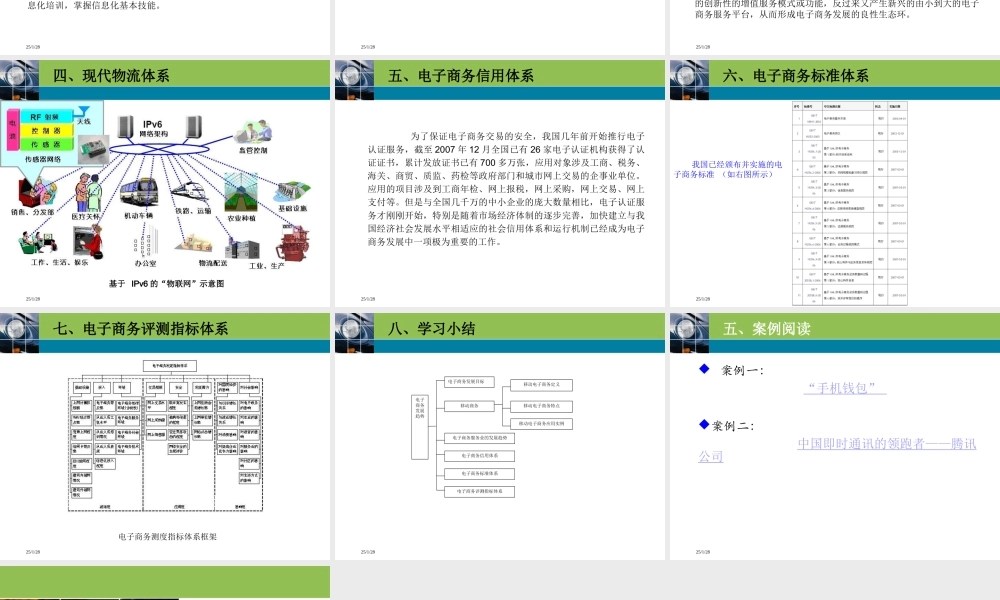Click the globe icon on the 案例阅读 slide header

pos(688,331)
